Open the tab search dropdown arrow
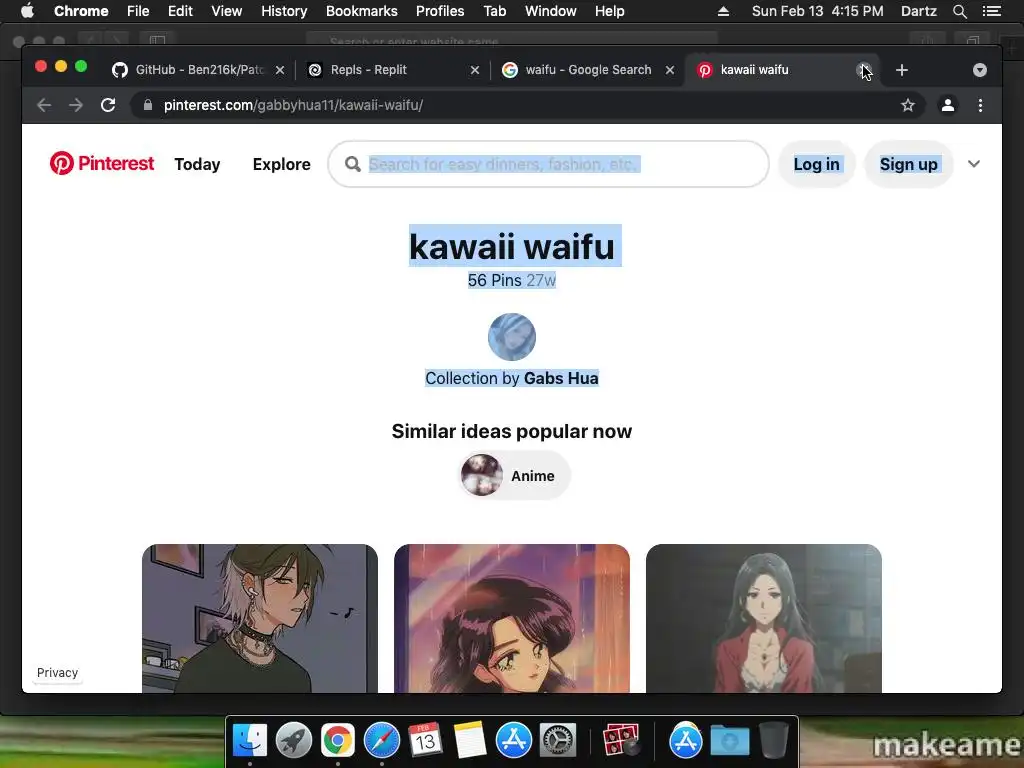 click(980, 70)
